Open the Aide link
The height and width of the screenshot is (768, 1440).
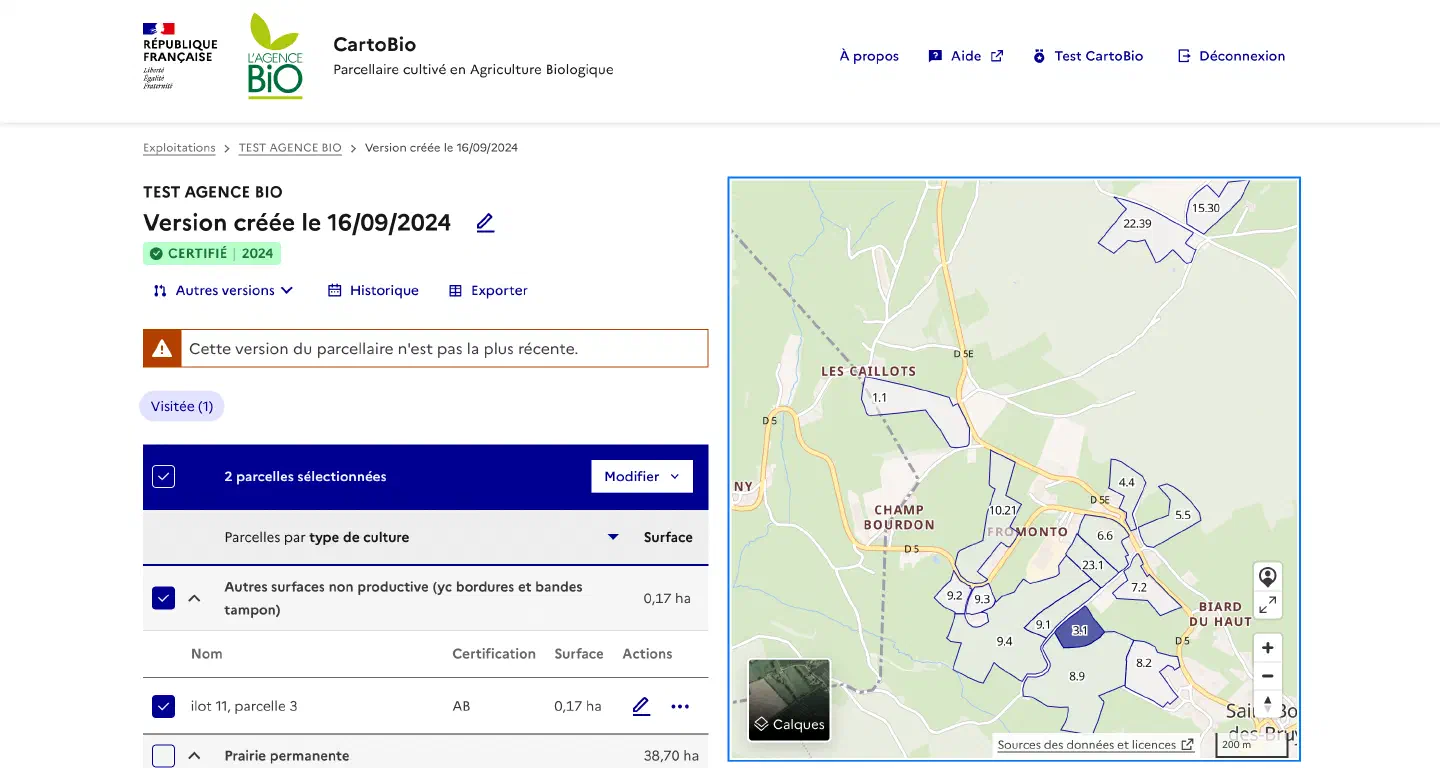tap(965, 56)
